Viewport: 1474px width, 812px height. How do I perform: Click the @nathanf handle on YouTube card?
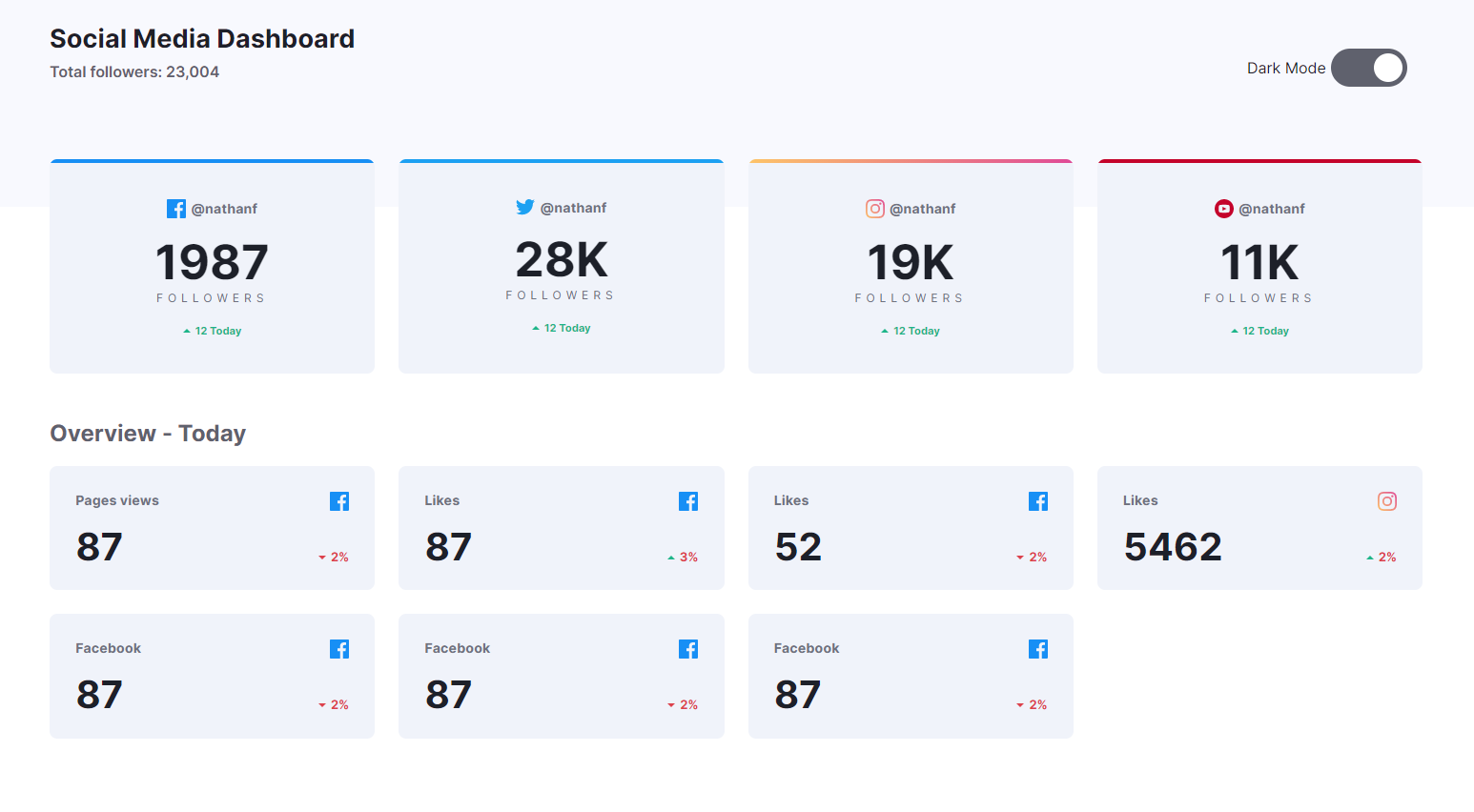click(x=1272, y=209)
